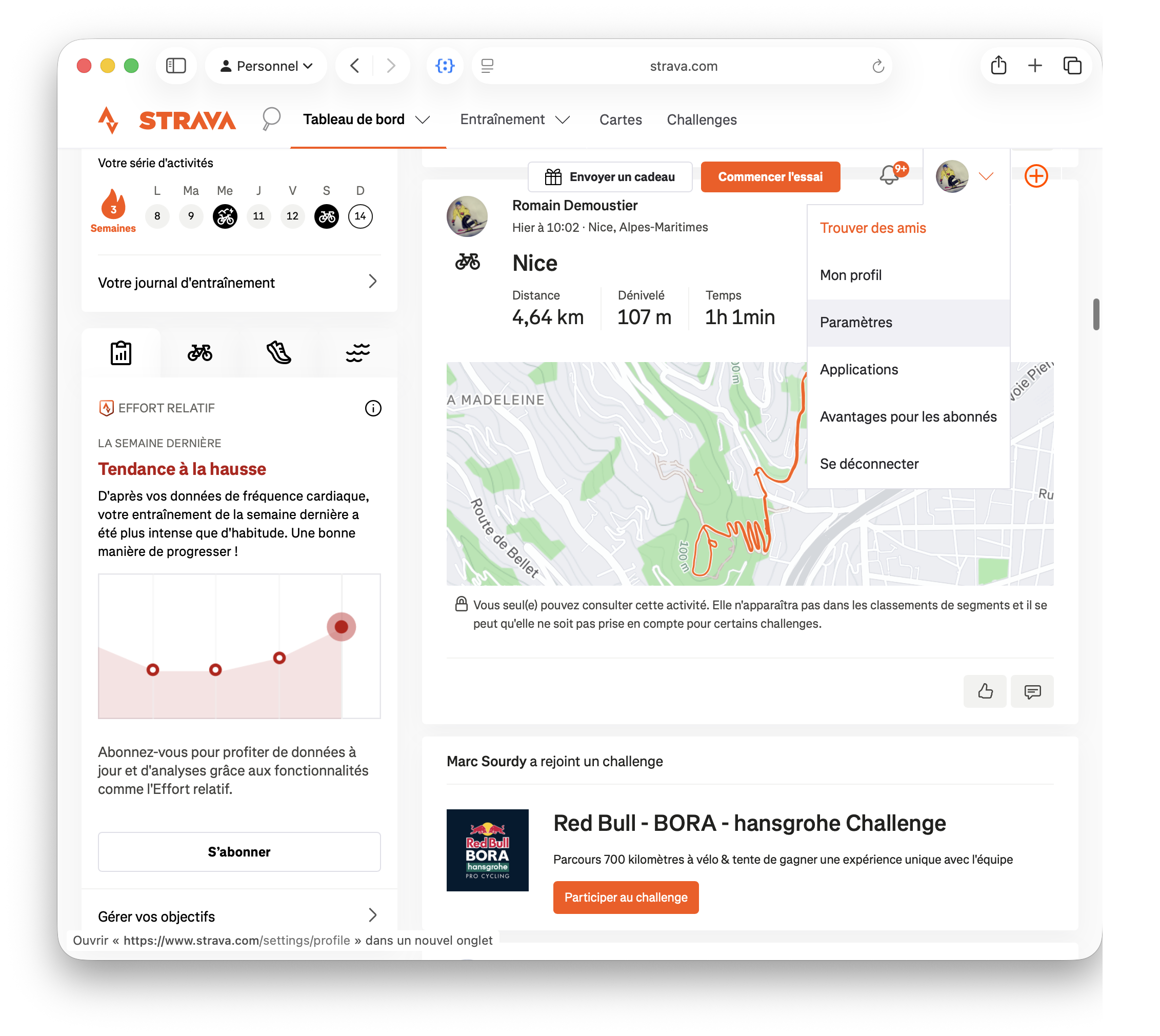Image resolution: width=1160 pixels, height=1036 pixels.
Task: Open comments with the speech bubble icon
Action: click(1032, 691)
